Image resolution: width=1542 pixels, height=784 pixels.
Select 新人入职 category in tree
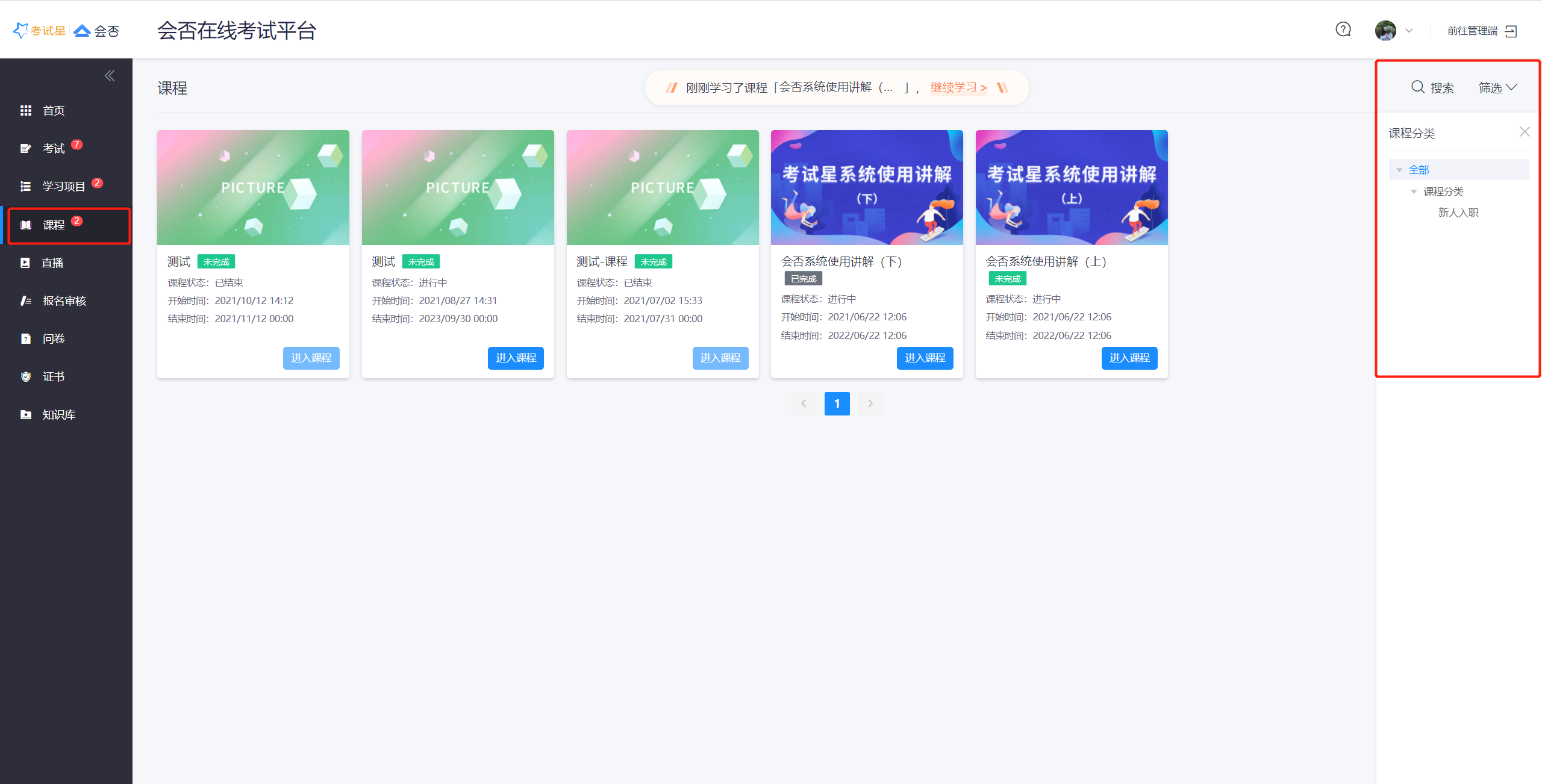coord(1458,213)
